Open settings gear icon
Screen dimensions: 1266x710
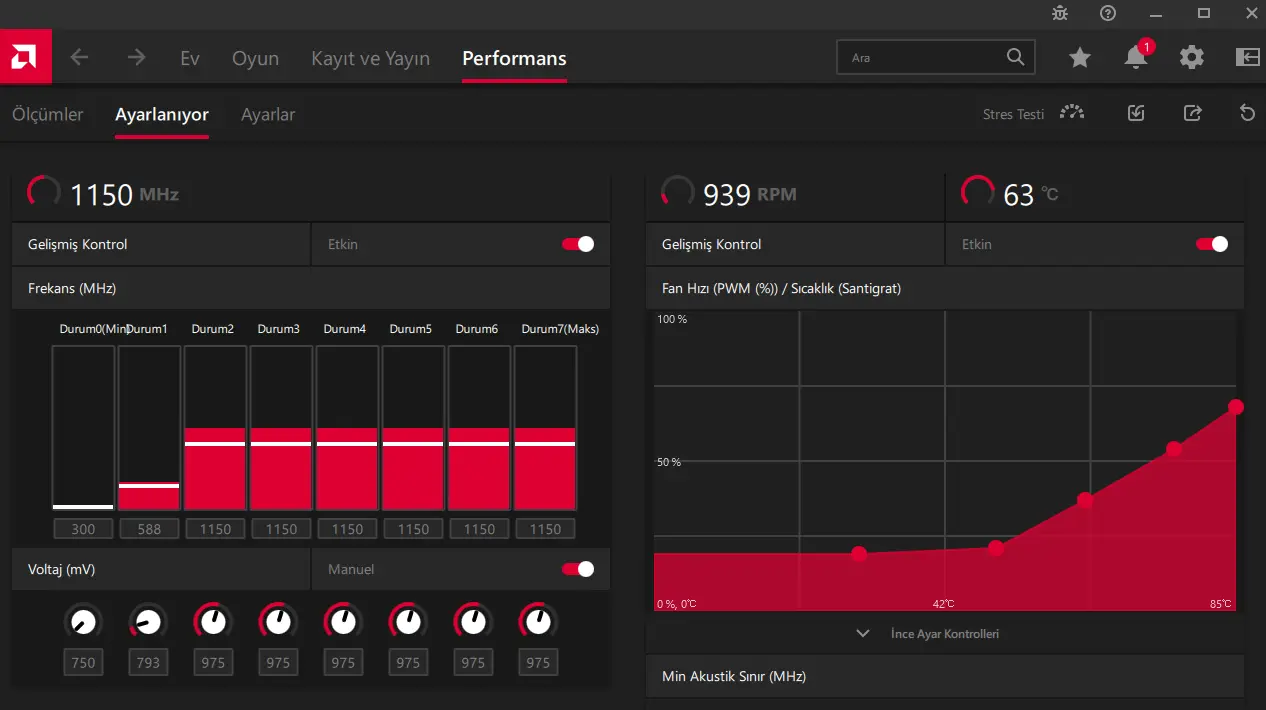[1192, 58]
